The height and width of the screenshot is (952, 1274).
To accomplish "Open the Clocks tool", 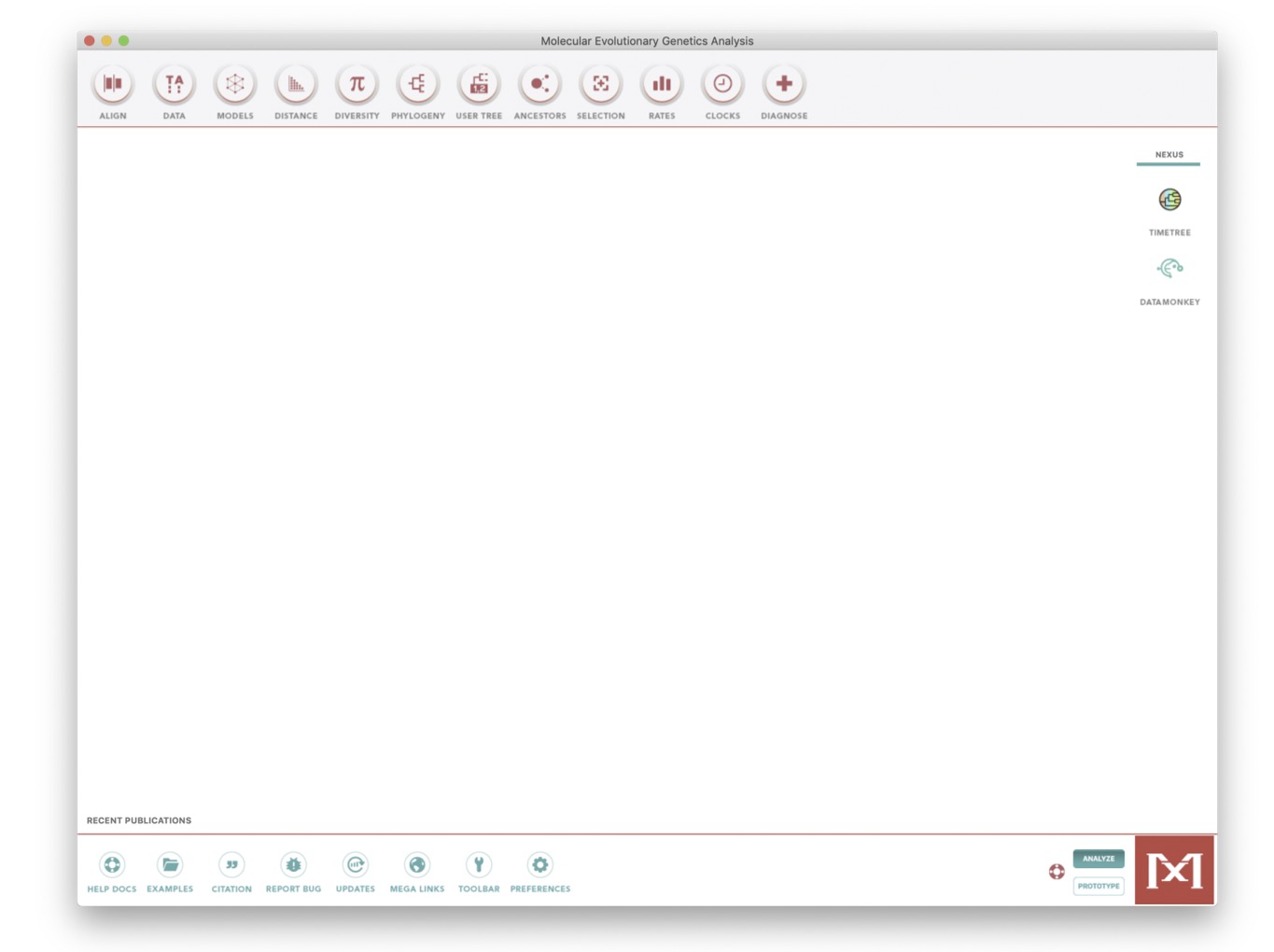I will point(722,85).
